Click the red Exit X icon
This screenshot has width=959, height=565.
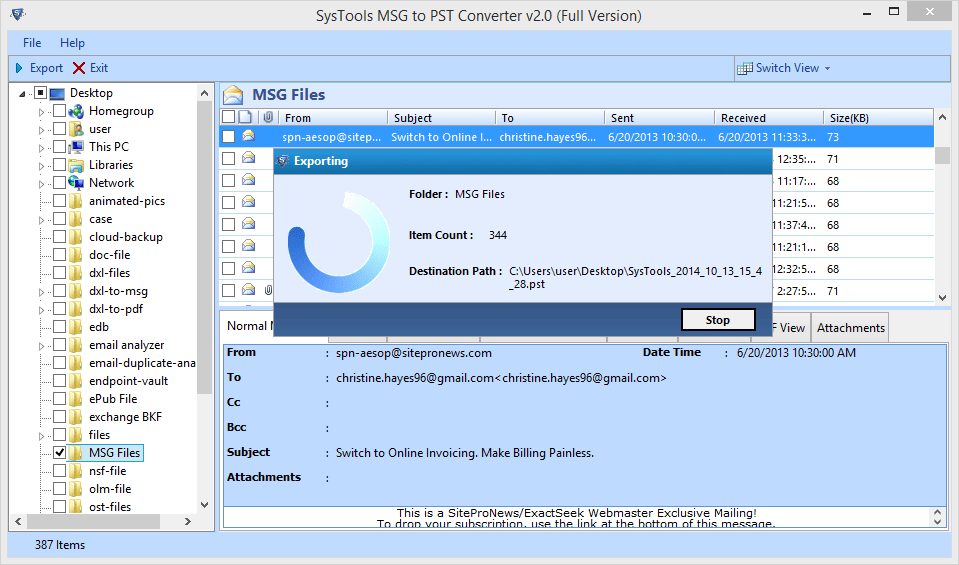tap(79, 68)
